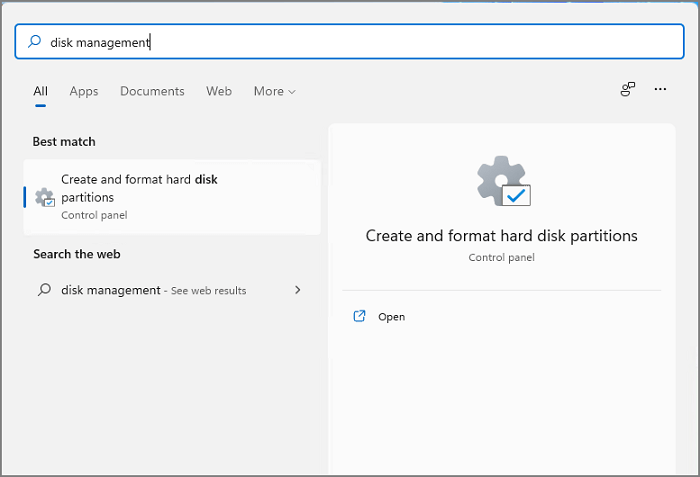Click the magnifier icon in the search box

click(34, 42)
